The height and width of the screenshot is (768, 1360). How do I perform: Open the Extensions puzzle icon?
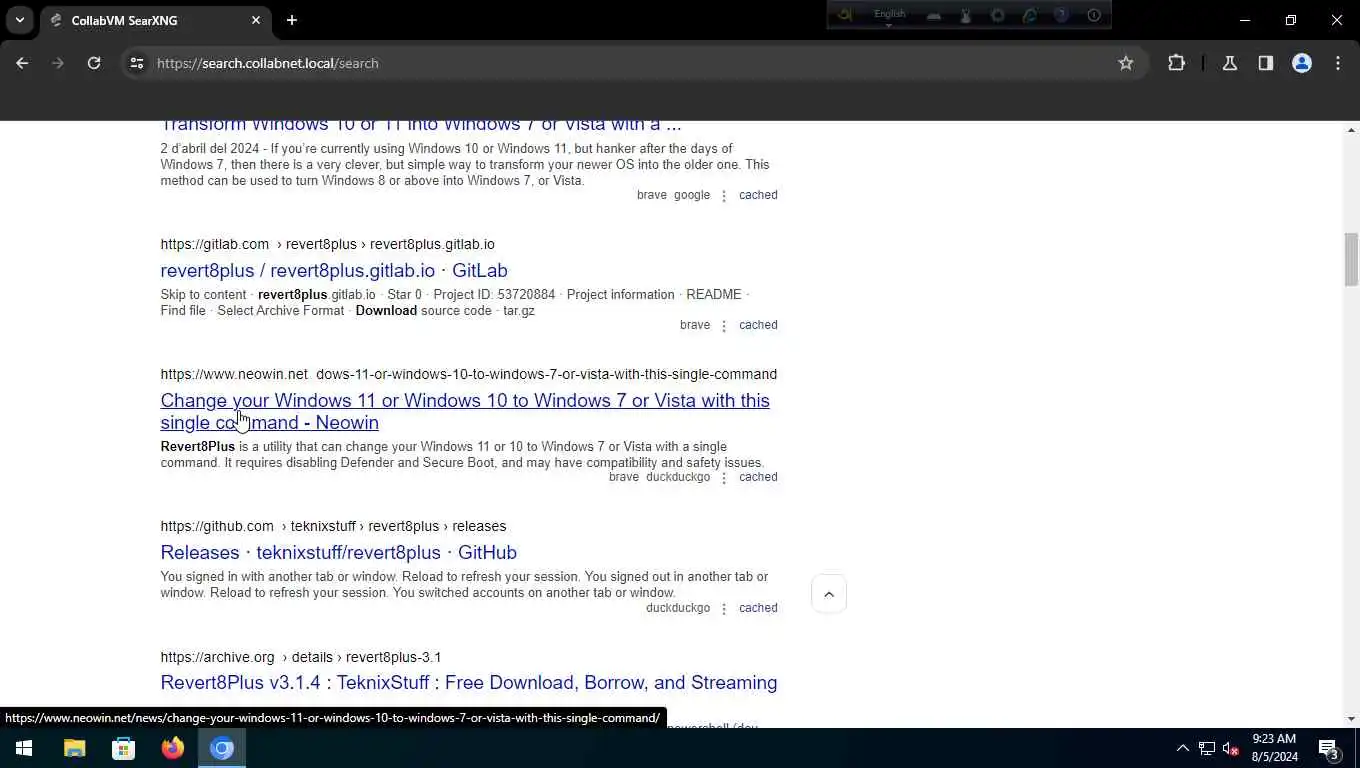(1176, 63)
